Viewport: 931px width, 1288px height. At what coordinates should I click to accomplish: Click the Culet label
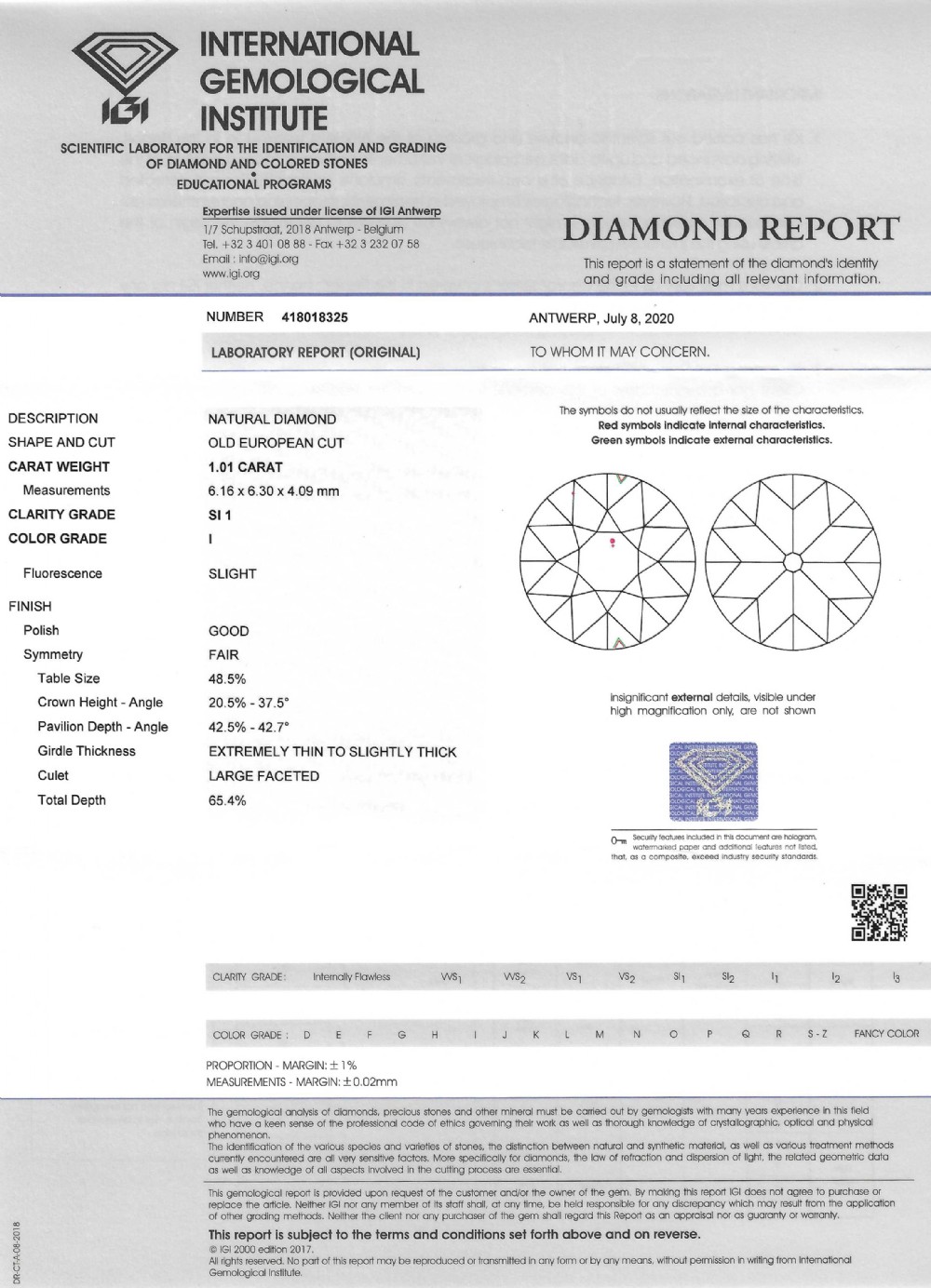pyautogui.click(x=53, y=775)
